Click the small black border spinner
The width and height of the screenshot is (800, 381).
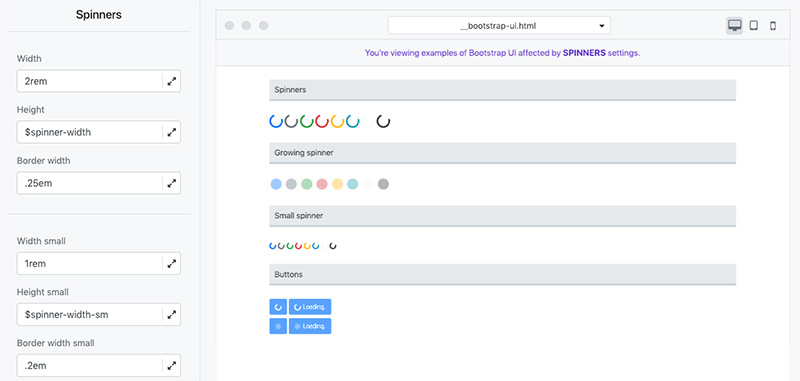pos(333,246)
